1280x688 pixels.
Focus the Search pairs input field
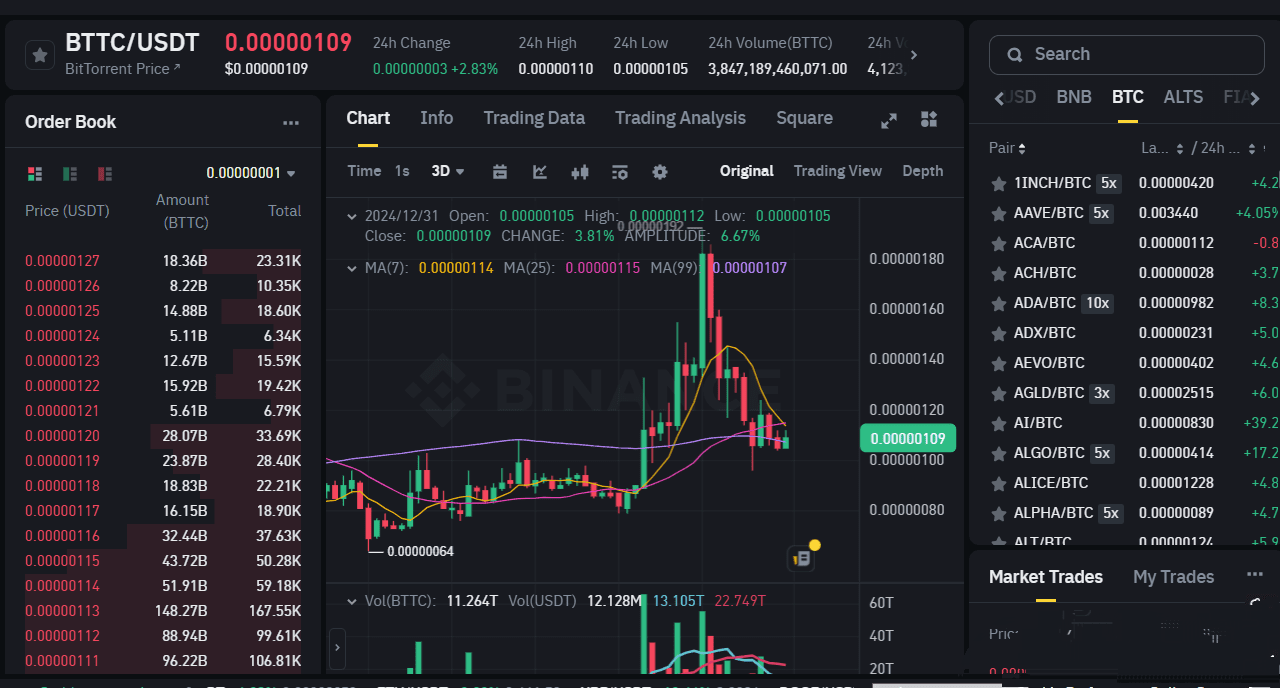point(1126,54)
